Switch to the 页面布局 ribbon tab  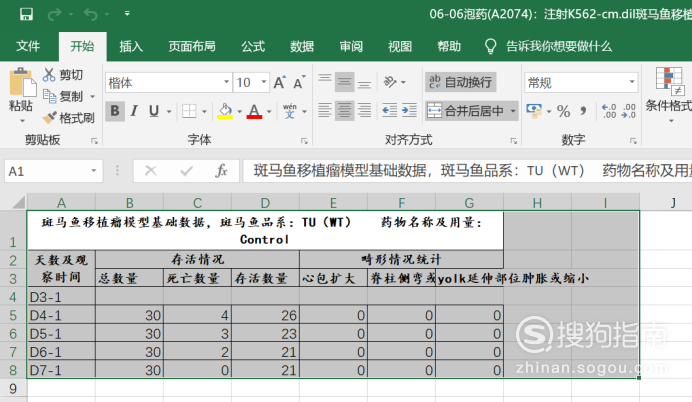click(192, 46)
